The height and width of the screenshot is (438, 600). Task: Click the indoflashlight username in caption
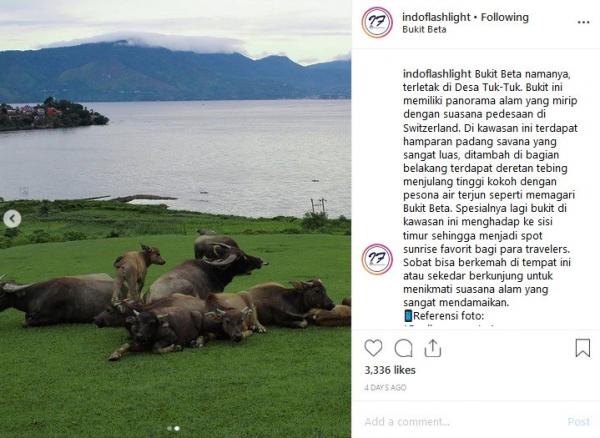437,73
